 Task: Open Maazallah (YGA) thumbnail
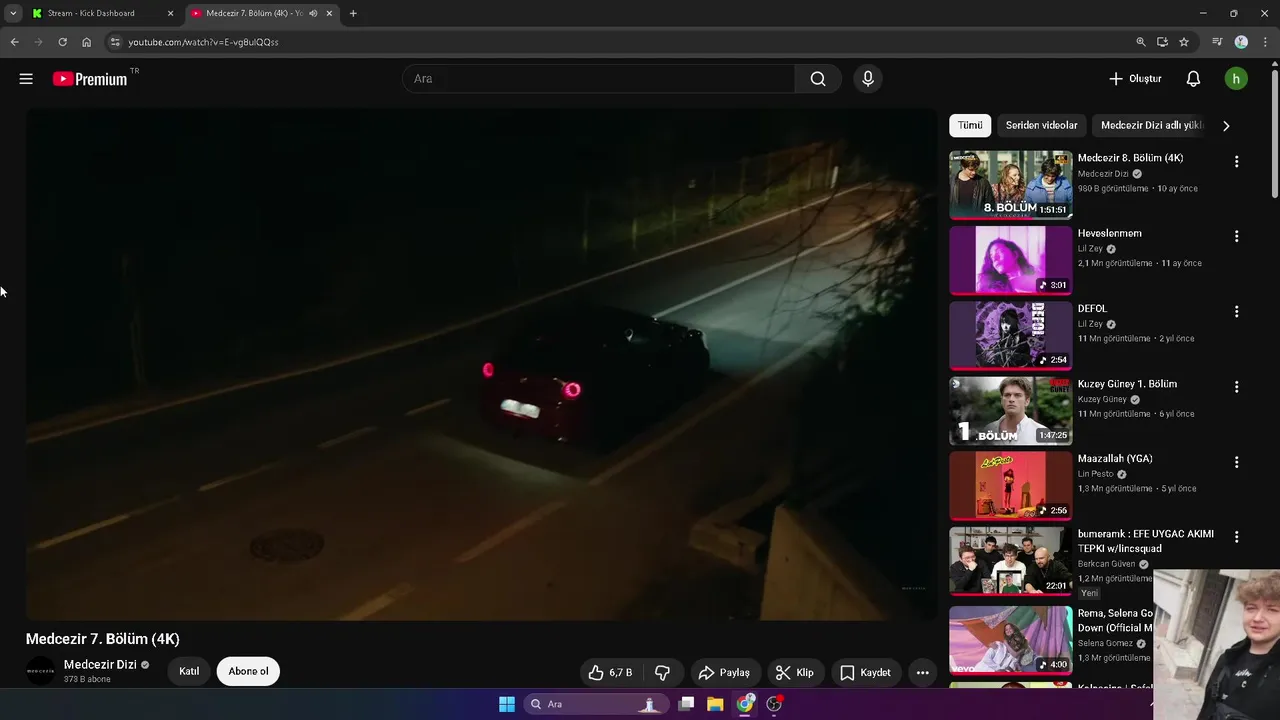[1010, 485]
